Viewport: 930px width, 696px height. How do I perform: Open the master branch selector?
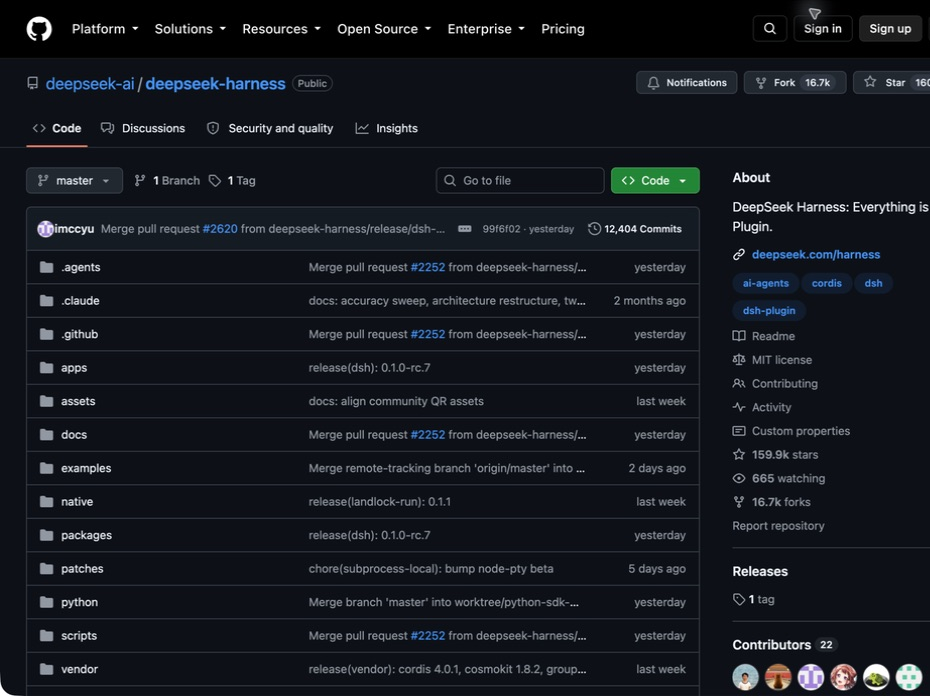[x=74, y=180]
